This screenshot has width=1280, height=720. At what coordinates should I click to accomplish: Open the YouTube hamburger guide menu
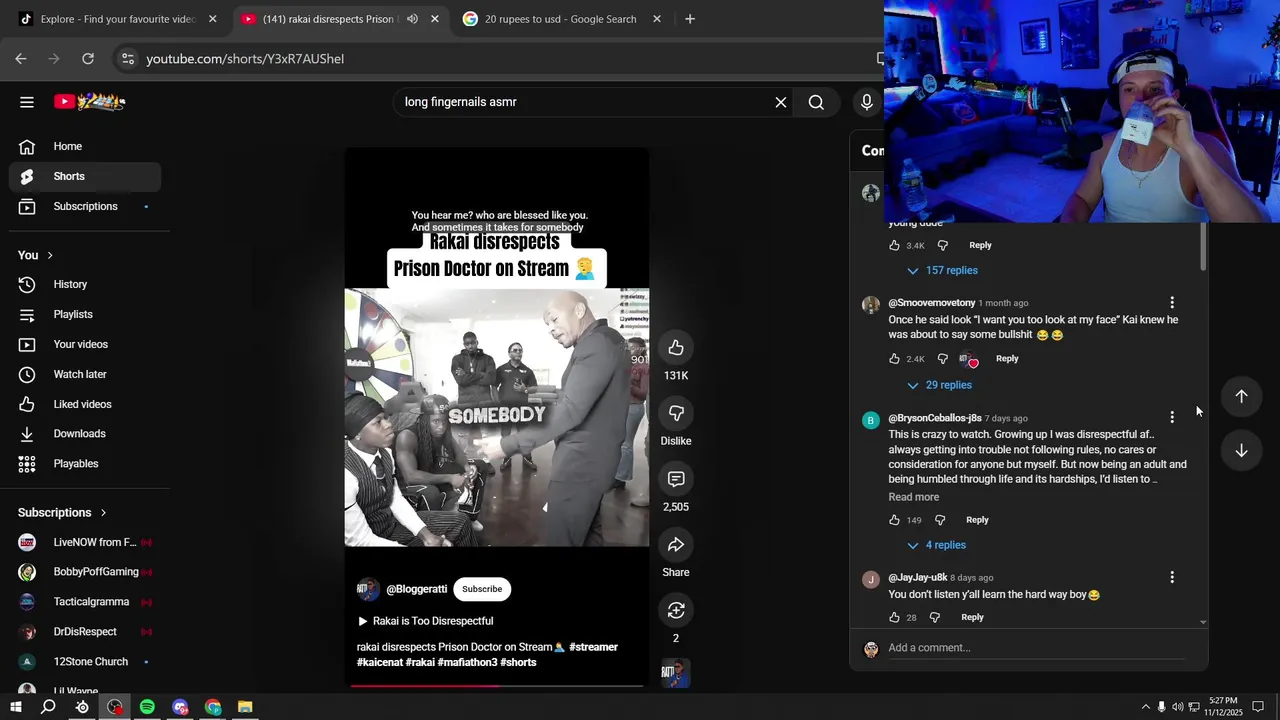[x=27, y=102]
